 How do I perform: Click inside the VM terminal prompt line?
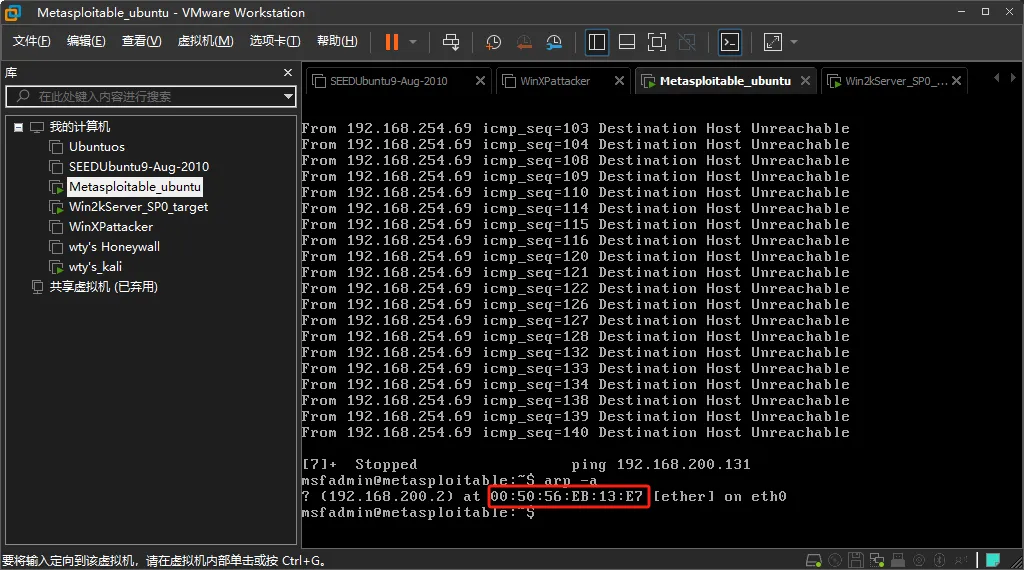click(418, 513)
